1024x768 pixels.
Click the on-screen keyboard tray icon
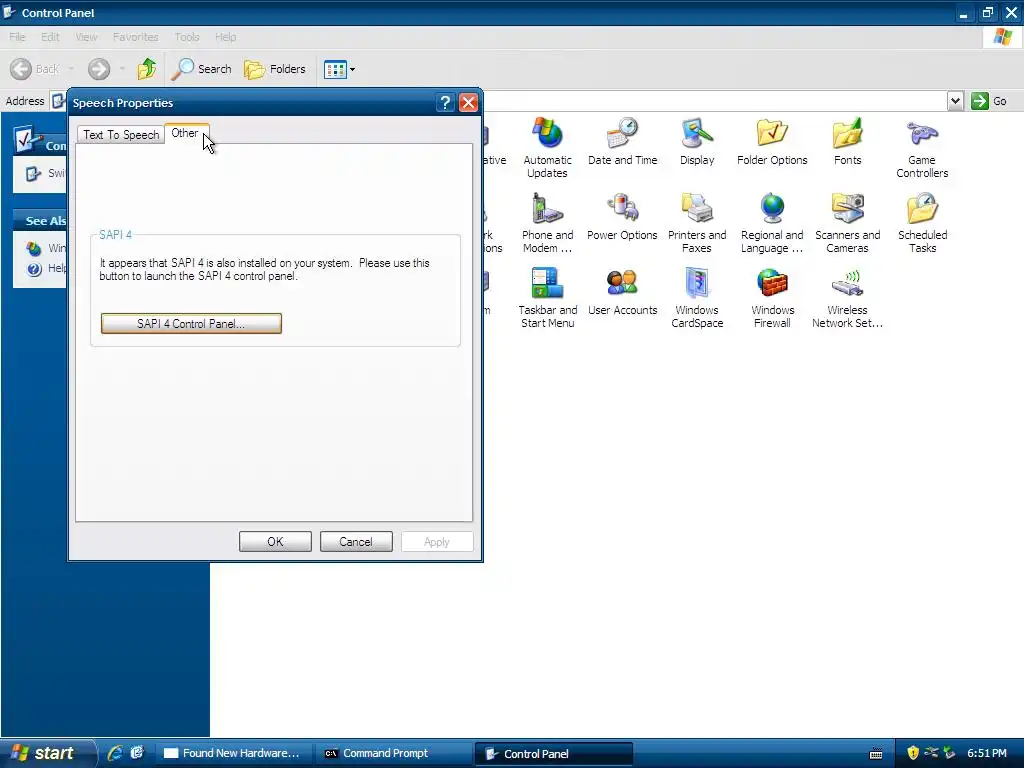876,754
